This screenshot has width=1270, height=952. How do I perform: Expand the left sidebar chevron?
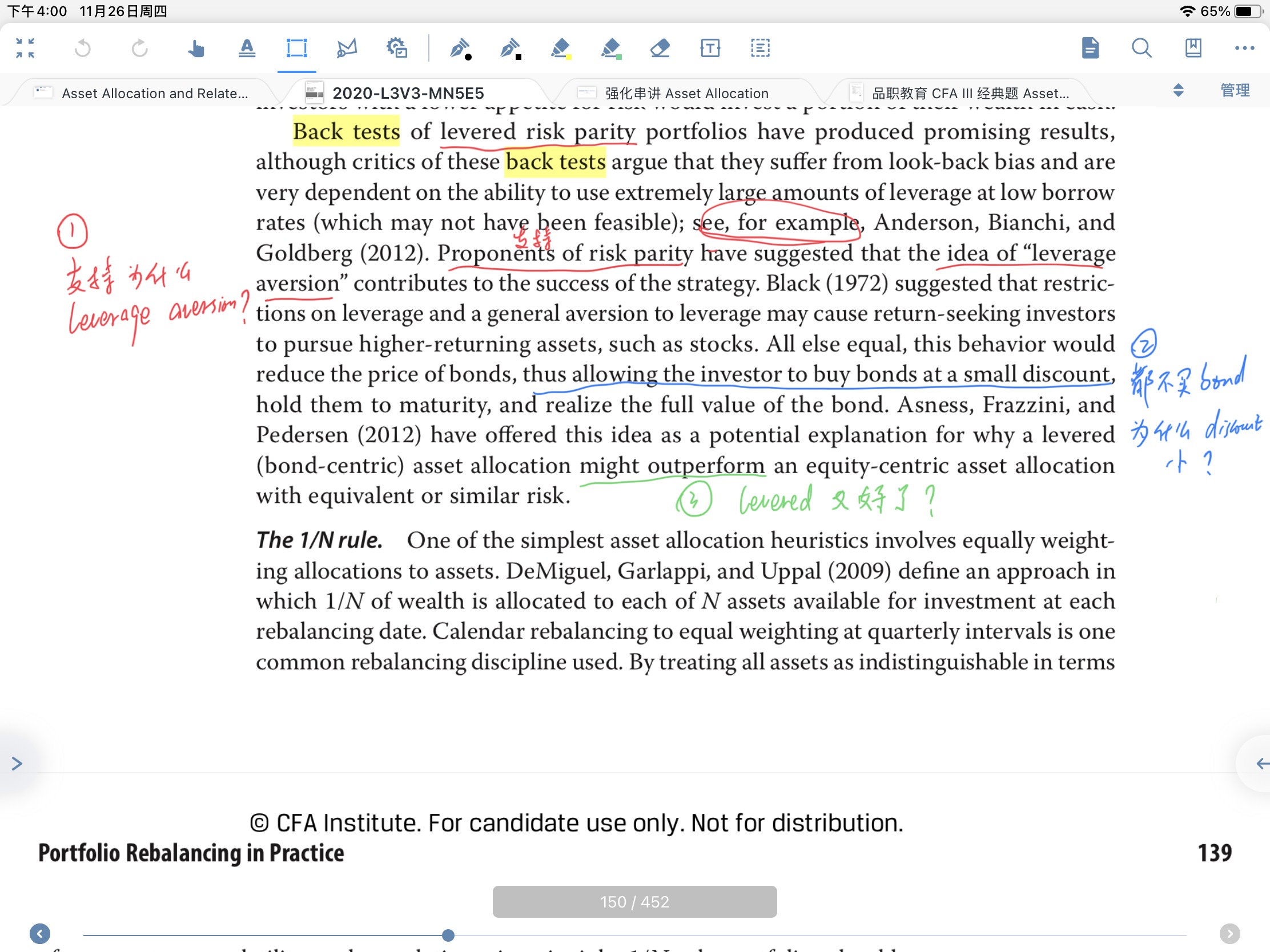(17, 763)
